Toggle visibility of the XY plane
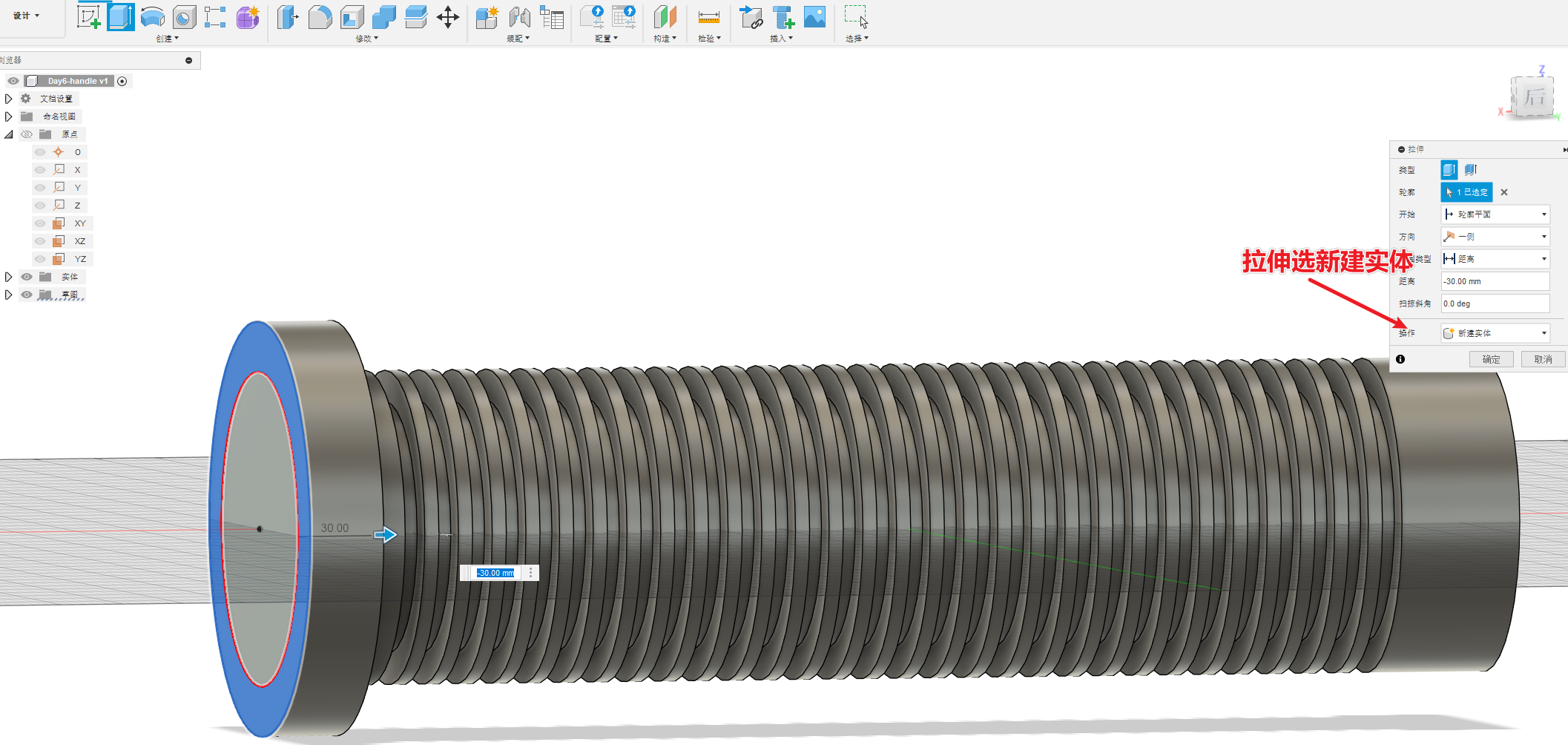This screenshot has height=745, width=1568. pyautogui.click(x=40, y=223)
